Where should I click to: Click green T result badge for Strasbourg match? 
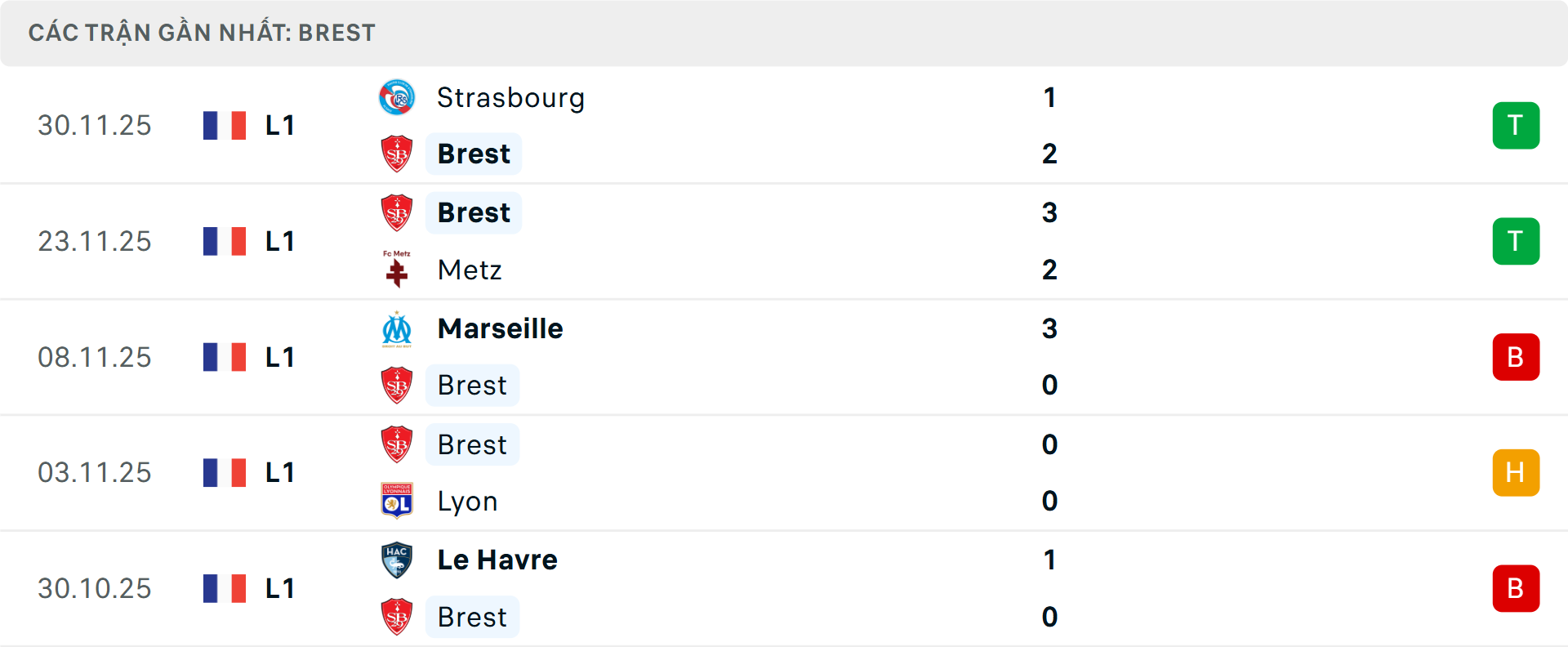pyautogui.click(x=1516, y=126)
